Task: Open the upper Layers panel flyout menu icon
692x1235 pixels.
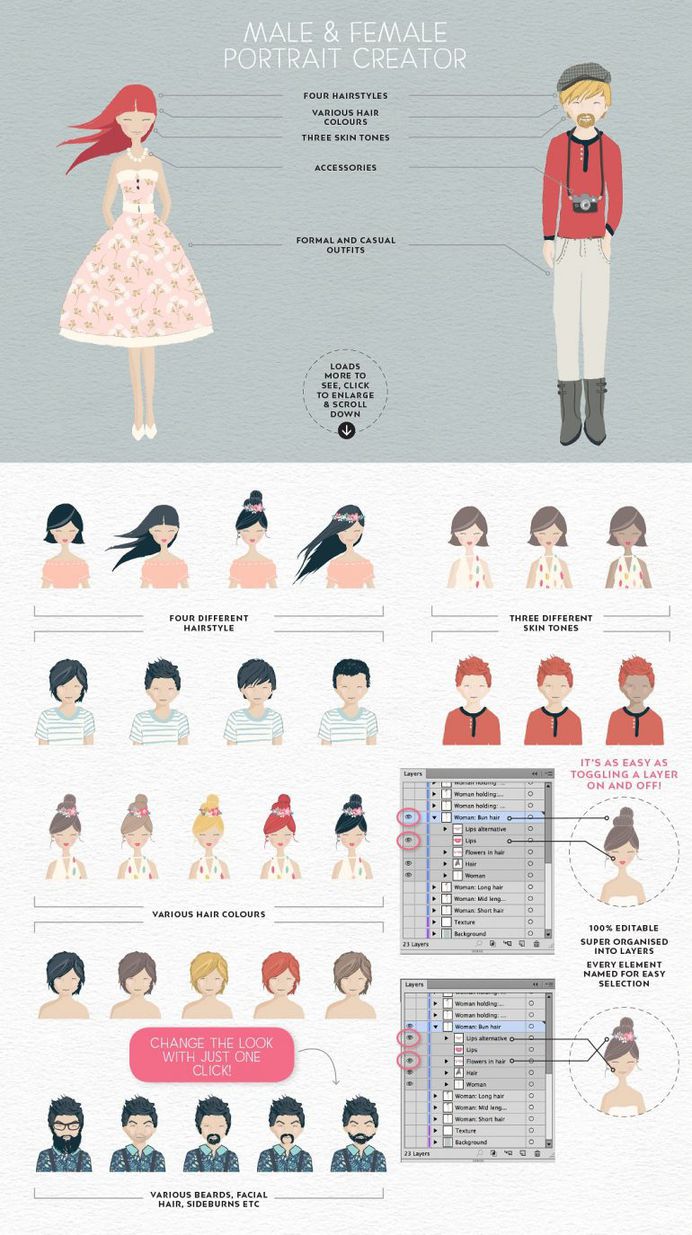Action: [x=549, y=774]
